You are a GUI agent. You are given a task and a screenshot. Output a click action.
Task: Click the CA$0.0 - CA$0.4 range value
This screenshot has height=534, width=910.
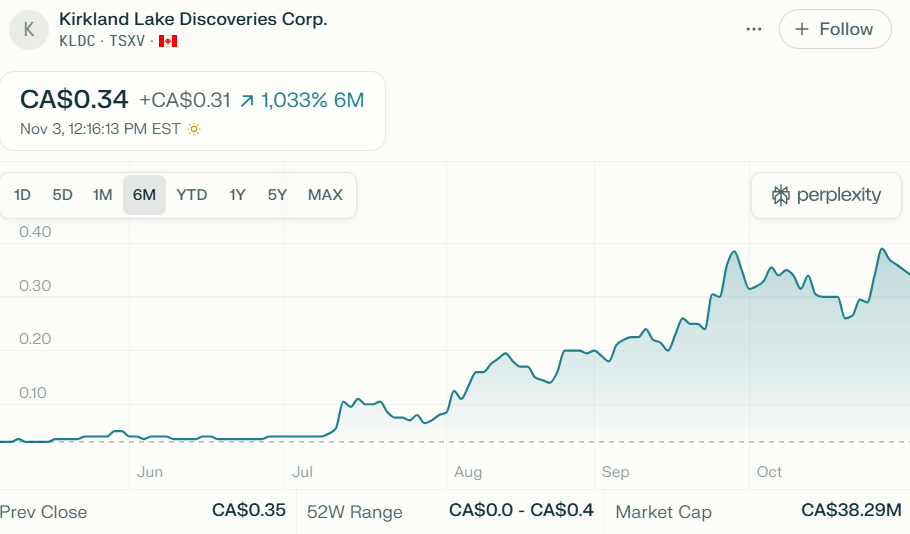pyautogui.click(x=521, y=510)
